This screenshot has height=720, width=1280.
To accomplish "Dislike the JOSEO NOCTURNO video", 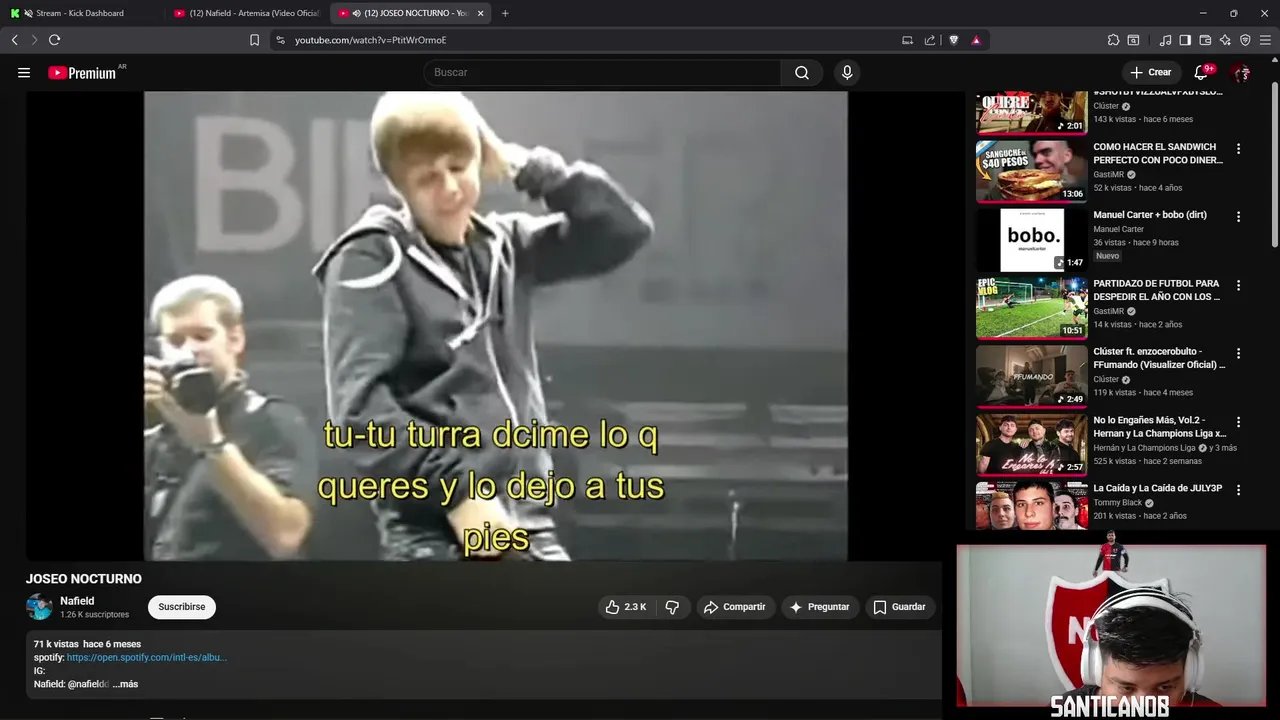I will [x=672, y=607].
